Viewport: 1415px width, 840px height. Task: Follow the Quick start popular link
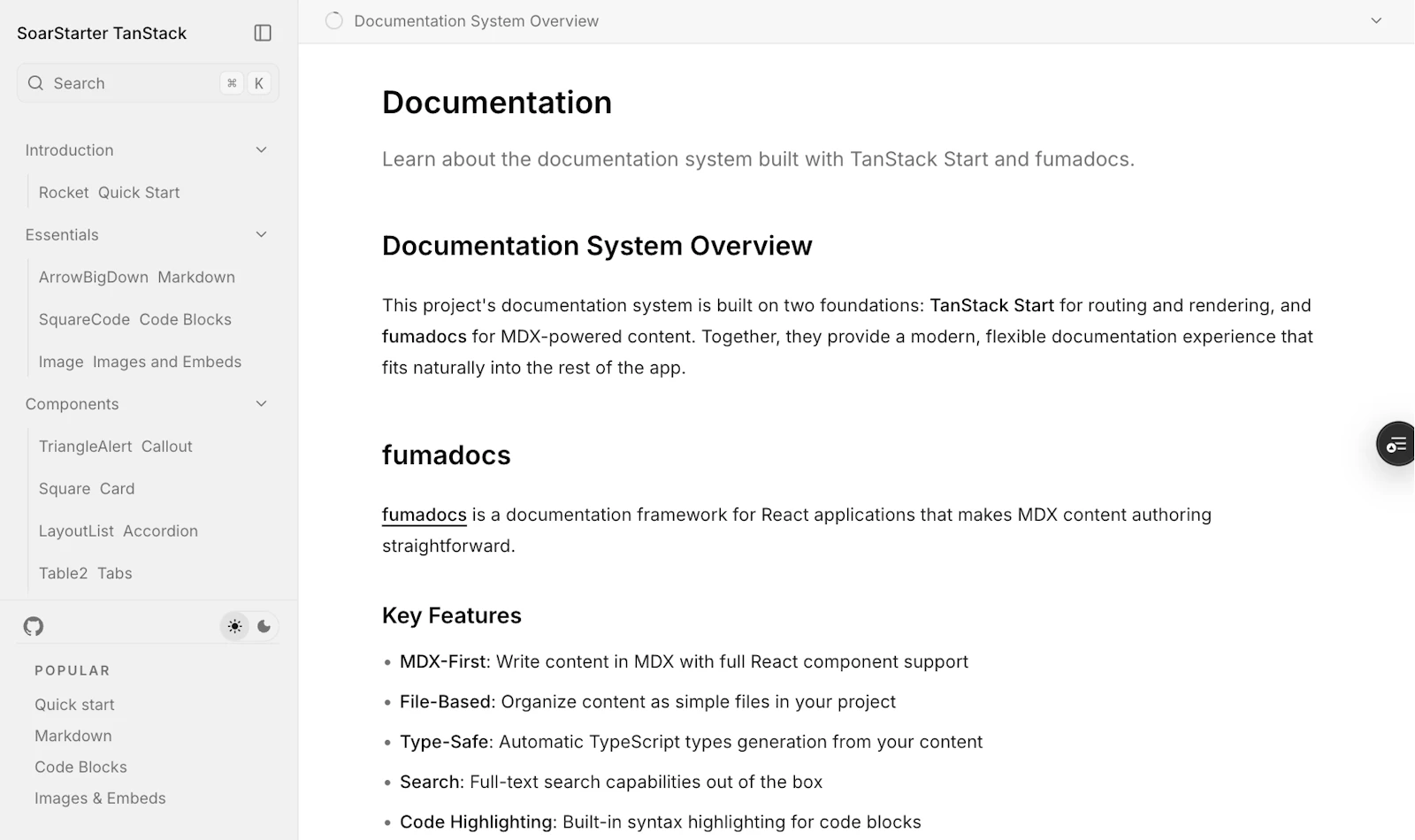[x=74, y=705]
